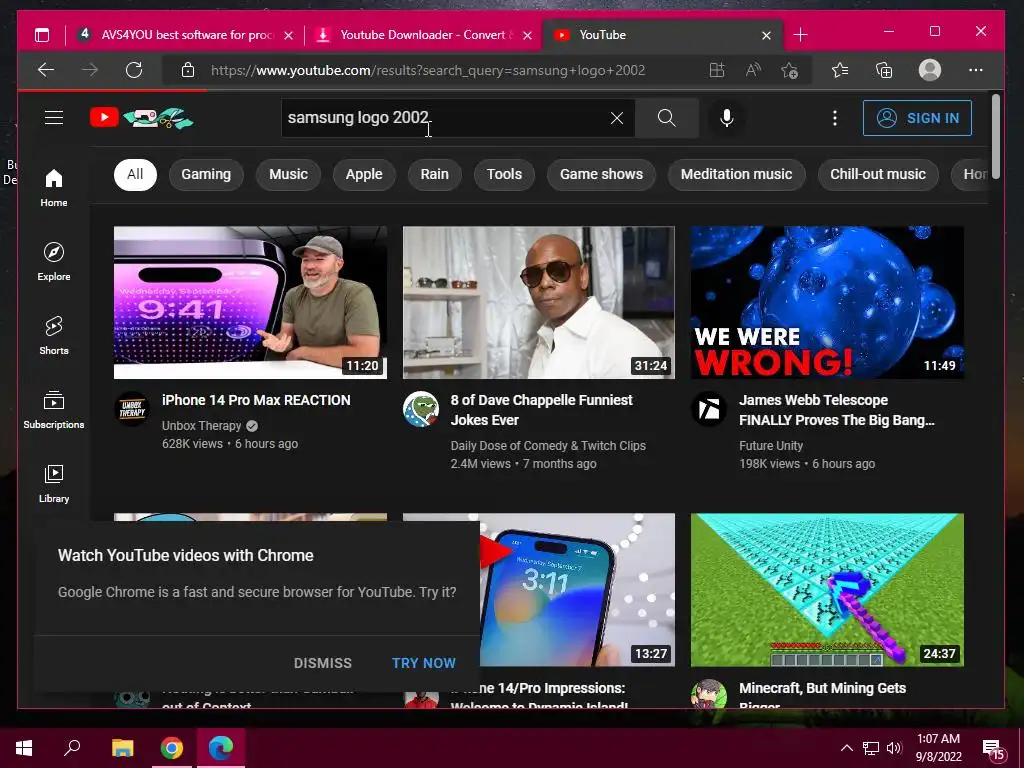The height and width of the screenshot is (768, 1024).
Task: Click the YouTube logo
Action: pyautogui.click(x=142, y=118)
